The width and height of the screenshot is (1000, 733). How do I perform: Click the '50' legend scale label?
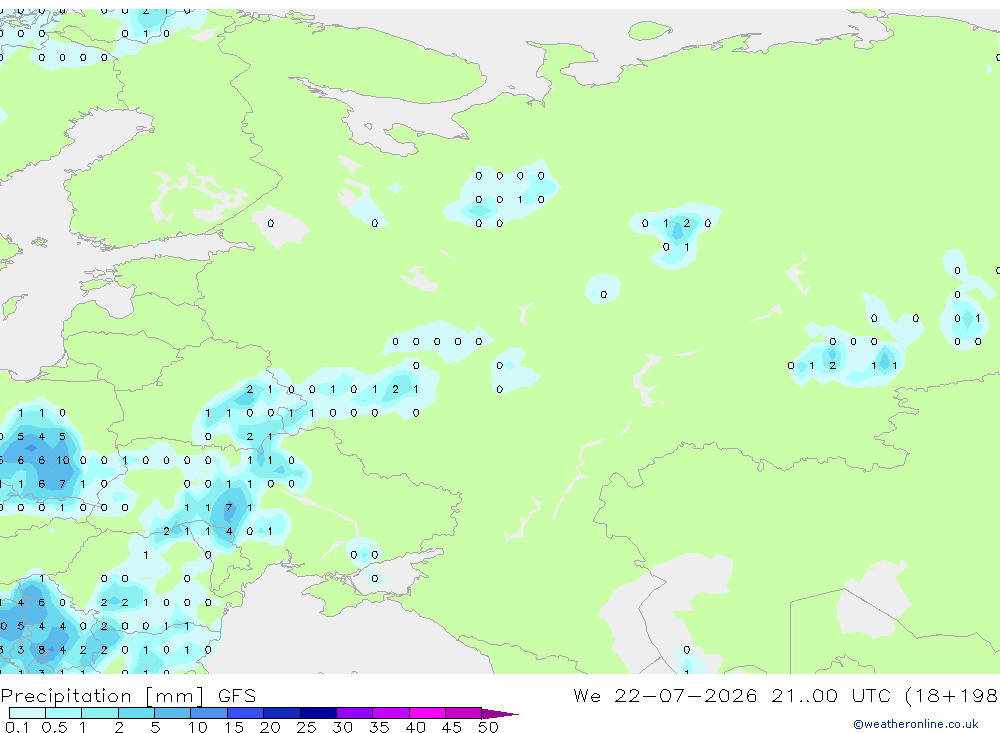(x=488, y=727)
